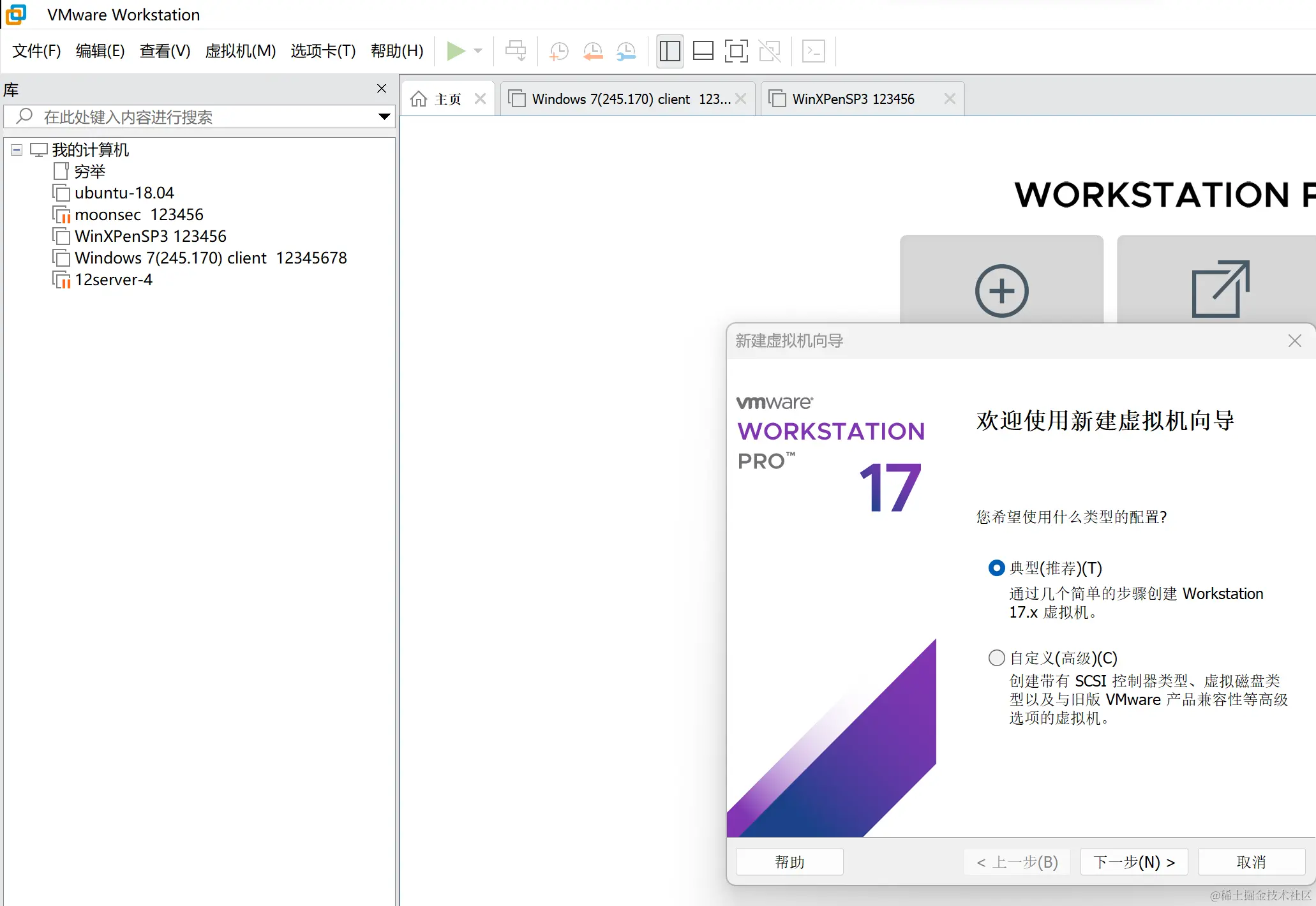Click the green power-on play icon
This screenshot has height=906, width=1316.
coord(455,51)
